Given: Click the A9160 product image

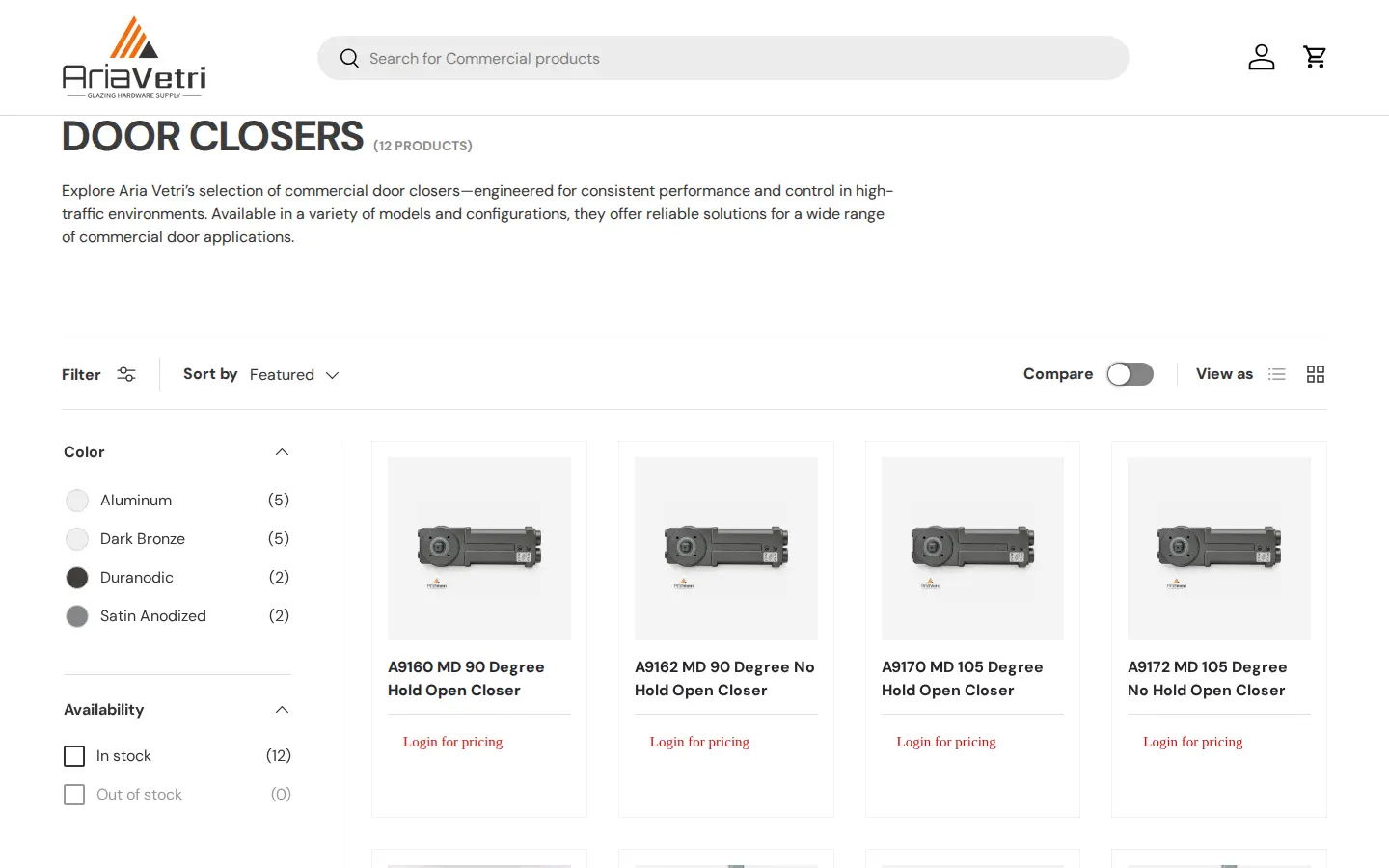Looking at the screenshot, I should pos(479,549).
